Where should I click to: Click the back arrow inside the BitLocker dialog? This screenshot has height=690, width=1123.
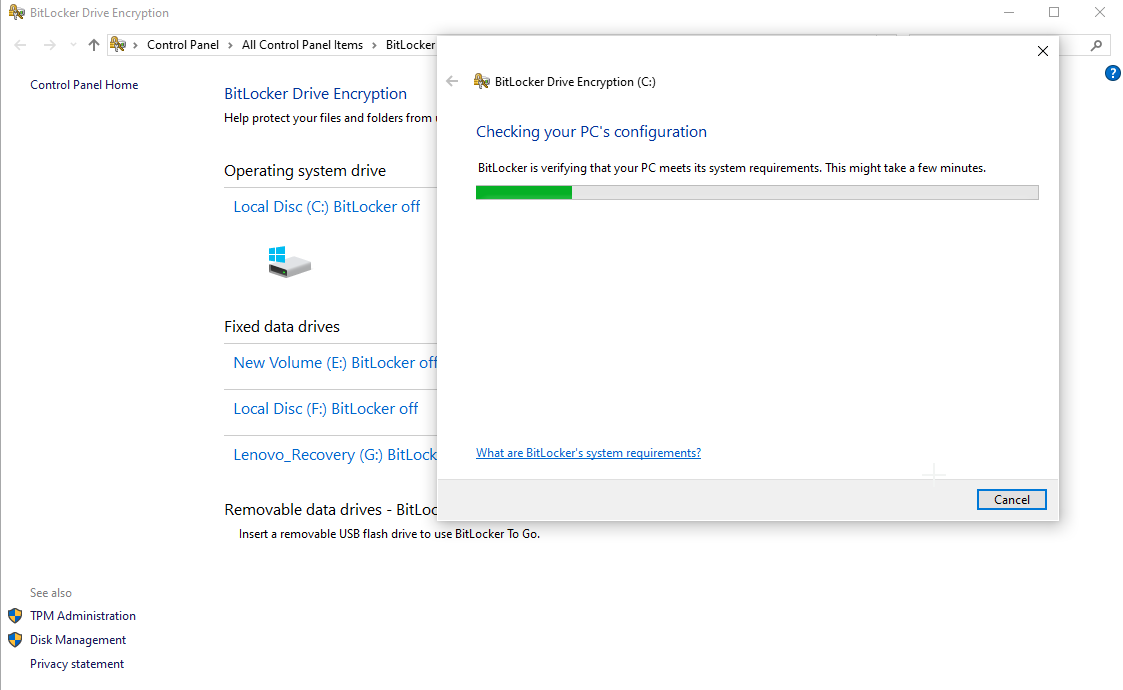pos(452,81)
